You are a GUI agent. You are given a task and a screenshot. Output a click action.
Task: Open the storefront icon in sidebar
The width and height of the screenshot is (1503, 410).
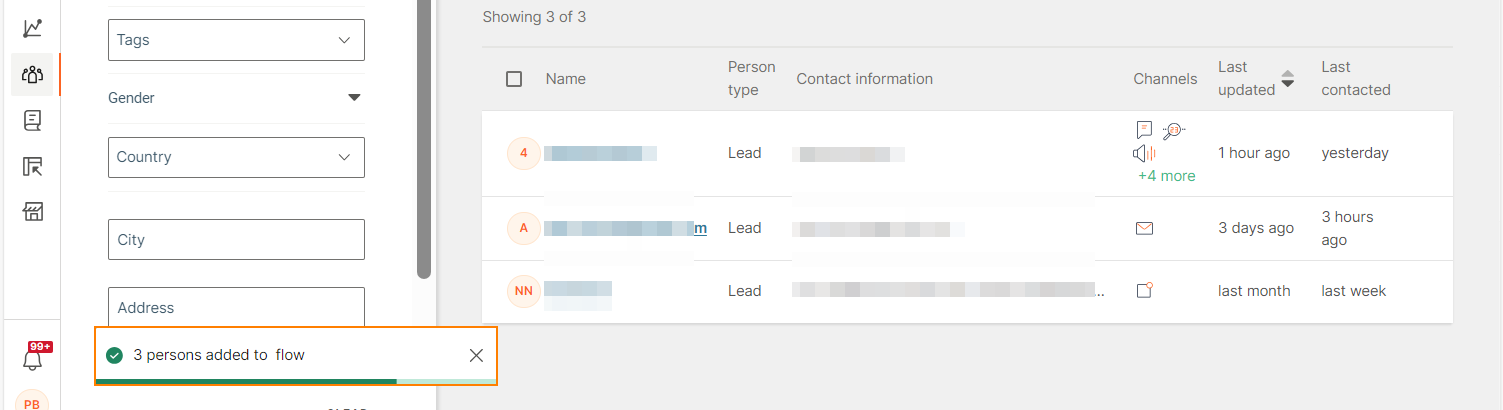pyautogui.click(x=32, y=211)
